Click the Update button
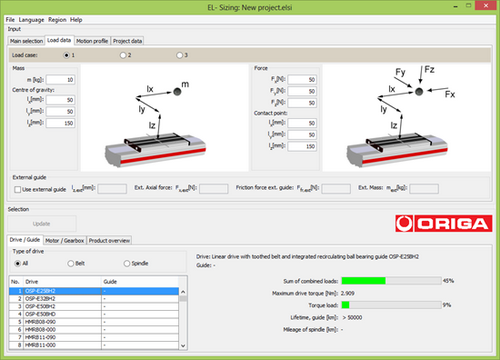Viewport: 500px width, 360px height. (42, 224)
